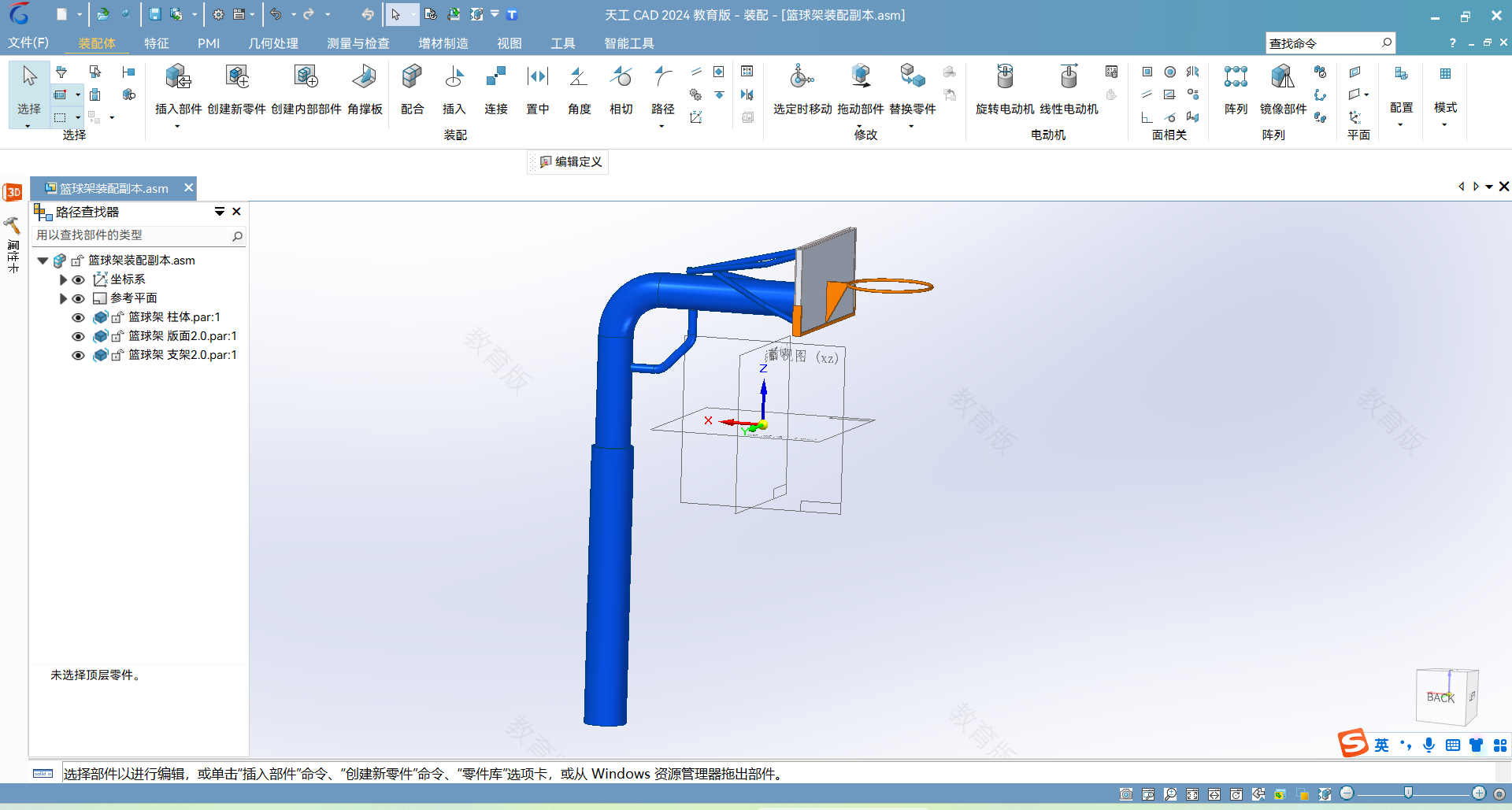Click the 置中 center tool

point(538,77)
